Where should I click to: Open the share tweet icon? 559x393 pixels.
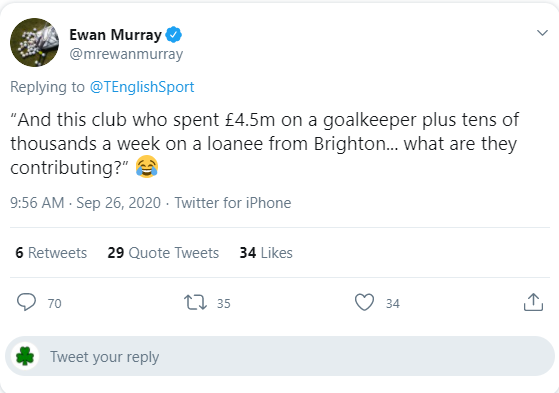[533, 302]
